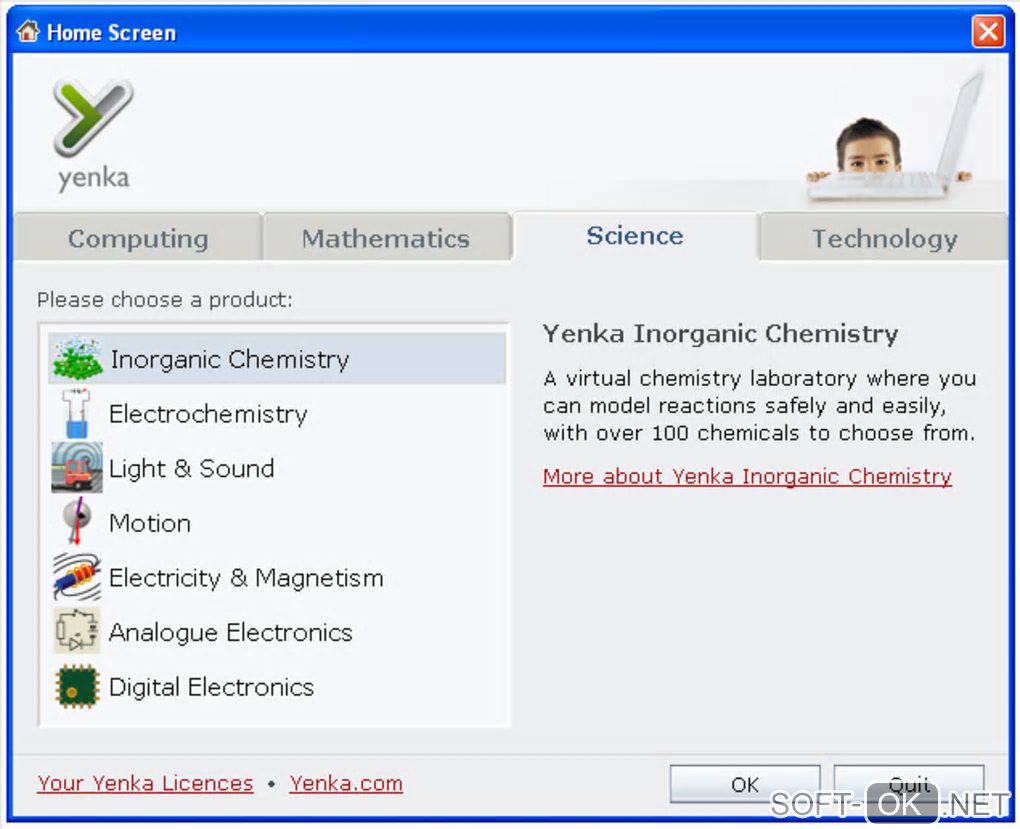Screen dimensions: 1020x829
Task: Click the Electrochemistry beaker icon
Action: (x=77, y=413)
